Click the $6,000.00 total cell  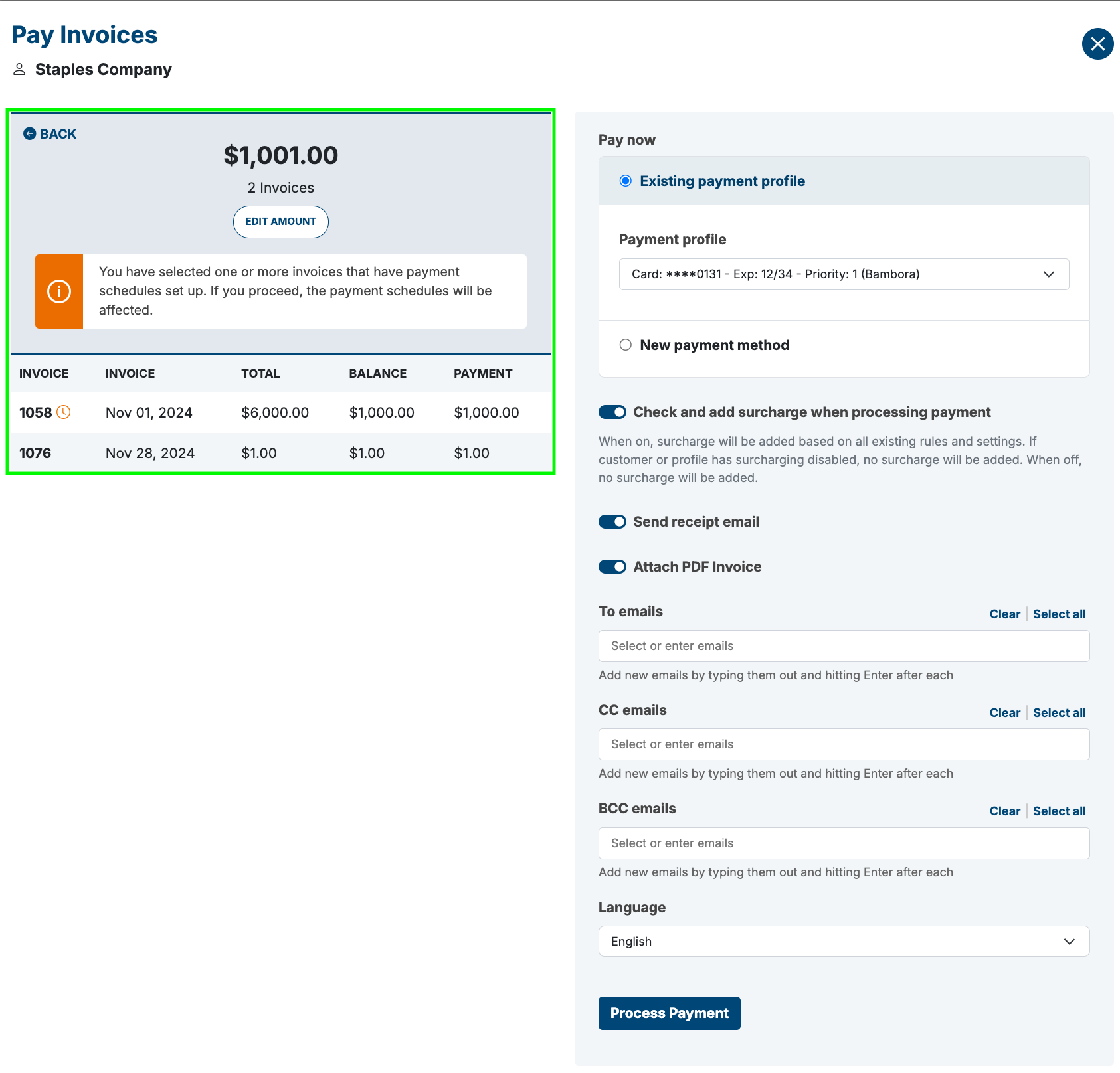pyautogui.click(x=275, y=413)
